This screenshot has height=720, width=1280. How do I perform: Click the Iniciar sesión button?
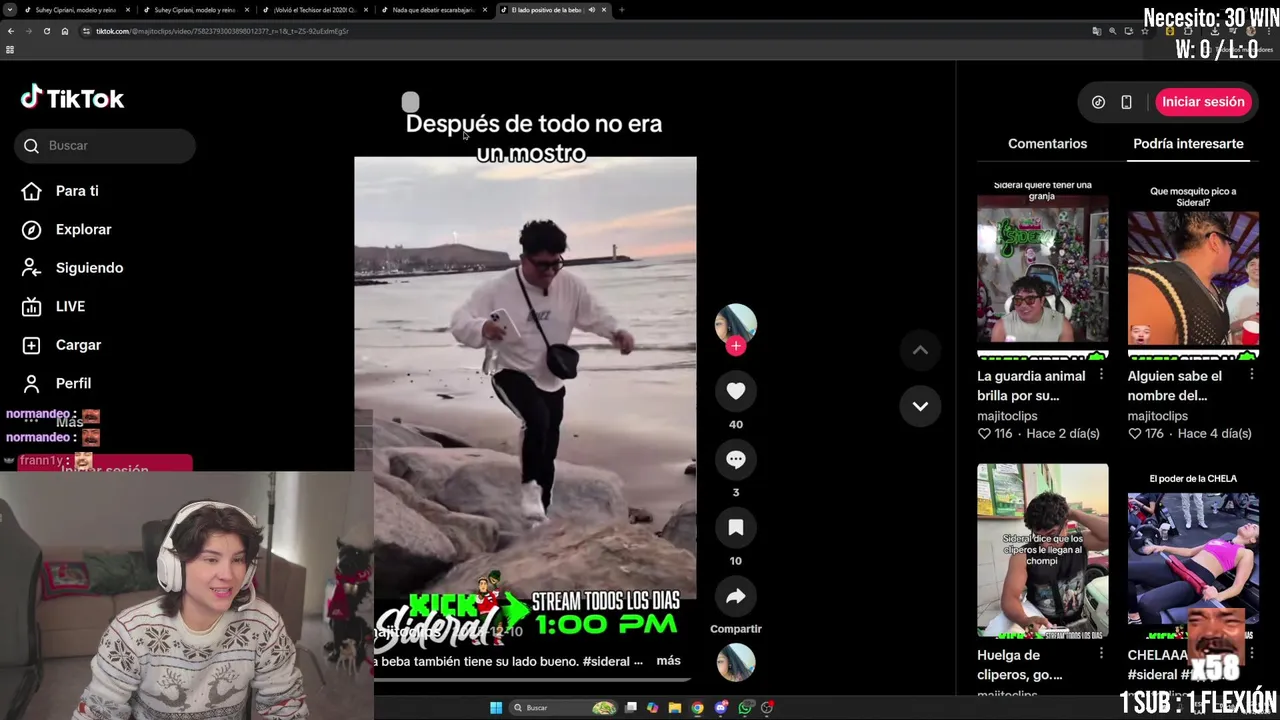click(x=1203, y=102)
